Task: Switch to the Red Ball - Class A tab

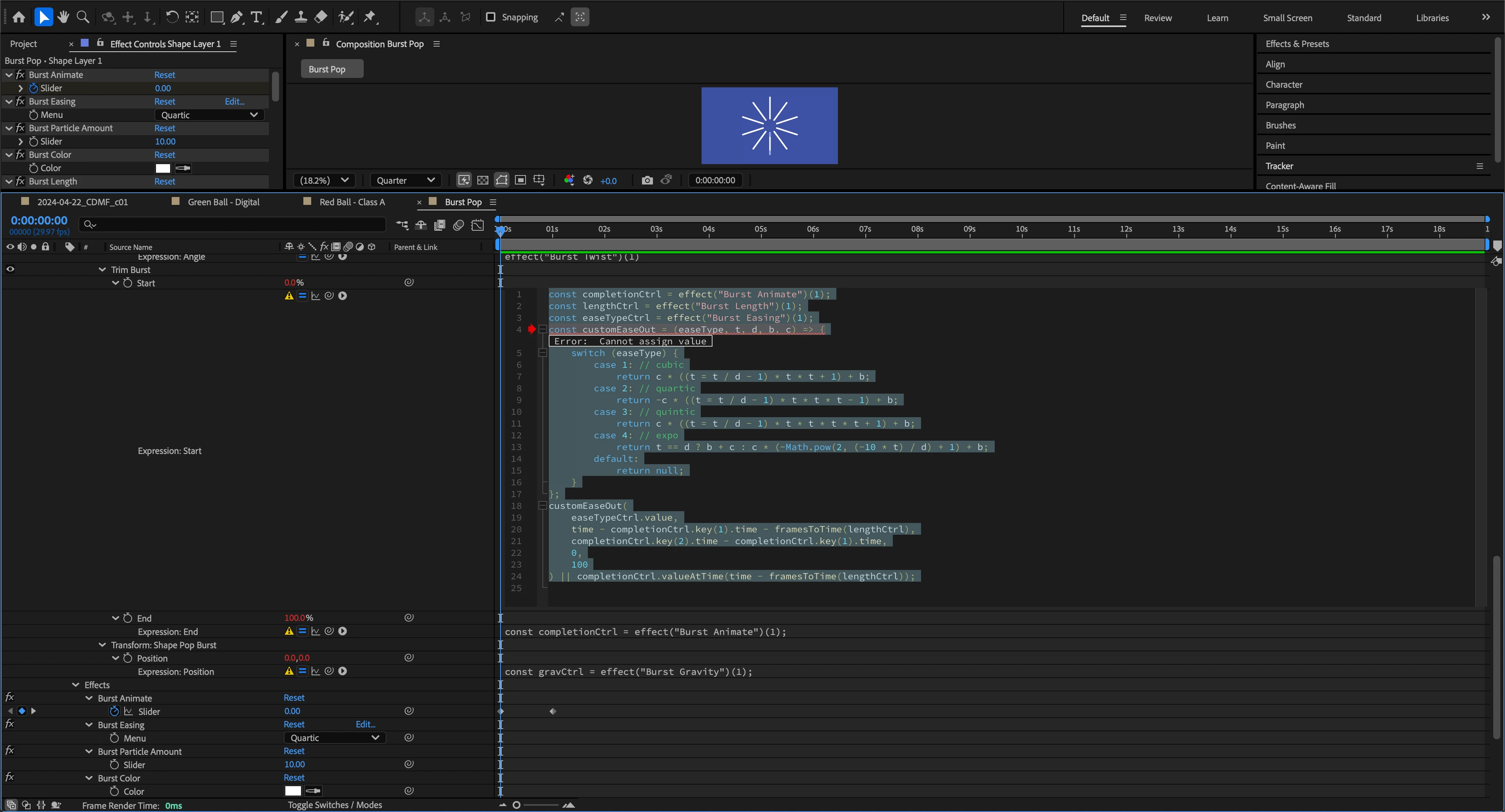Action: pyautogui.click(x=352, y=202)
